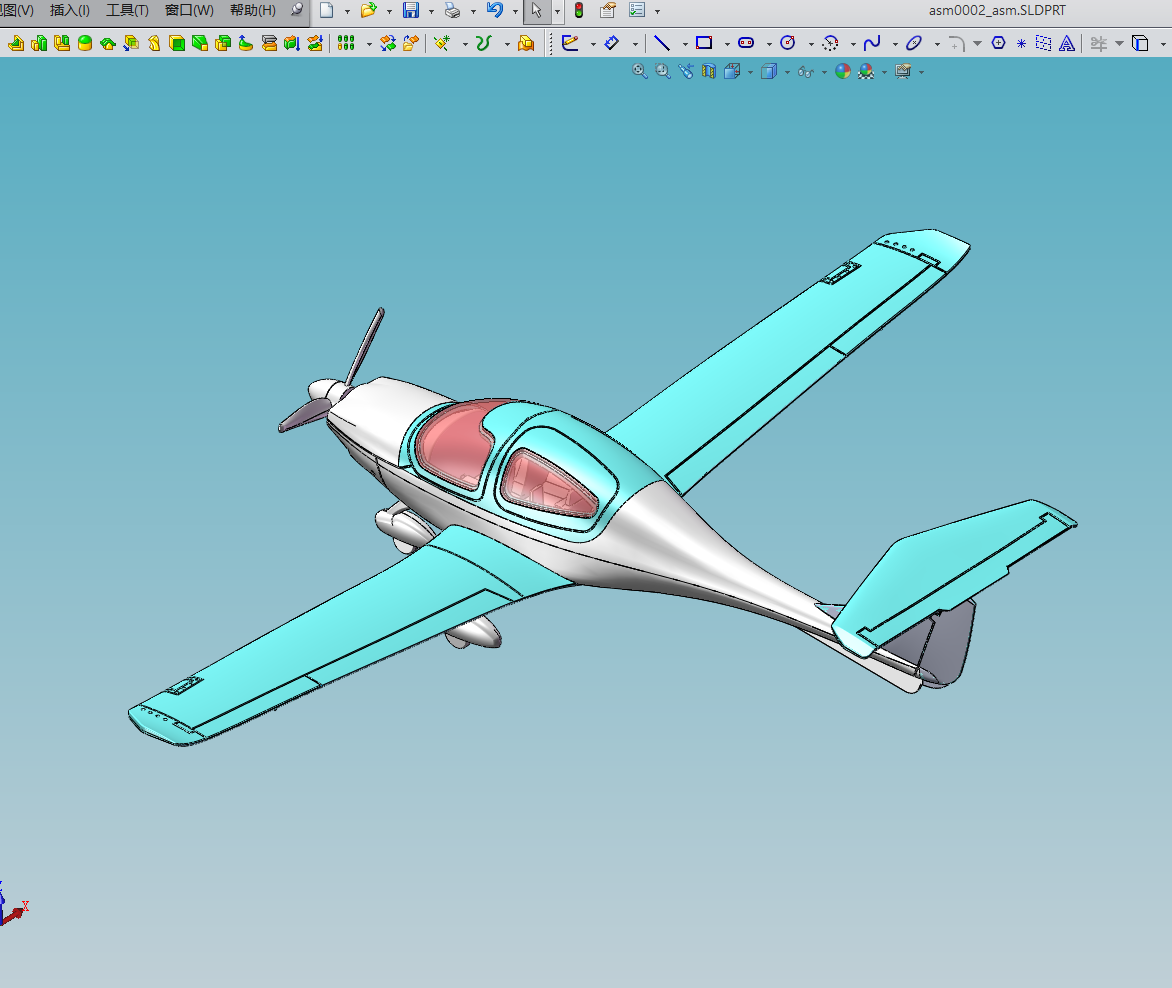
Task: Expand the dropdown arrow beside Save
Action: point(431,12)
